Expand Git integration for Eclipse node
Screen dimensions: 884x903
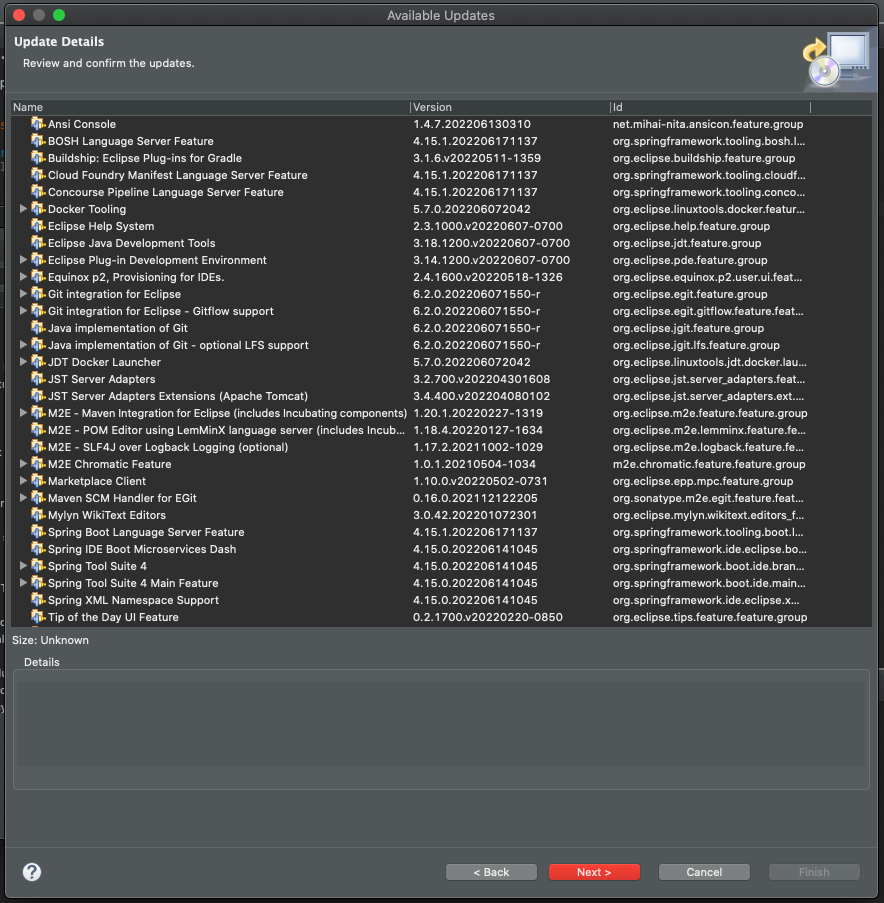23,294
